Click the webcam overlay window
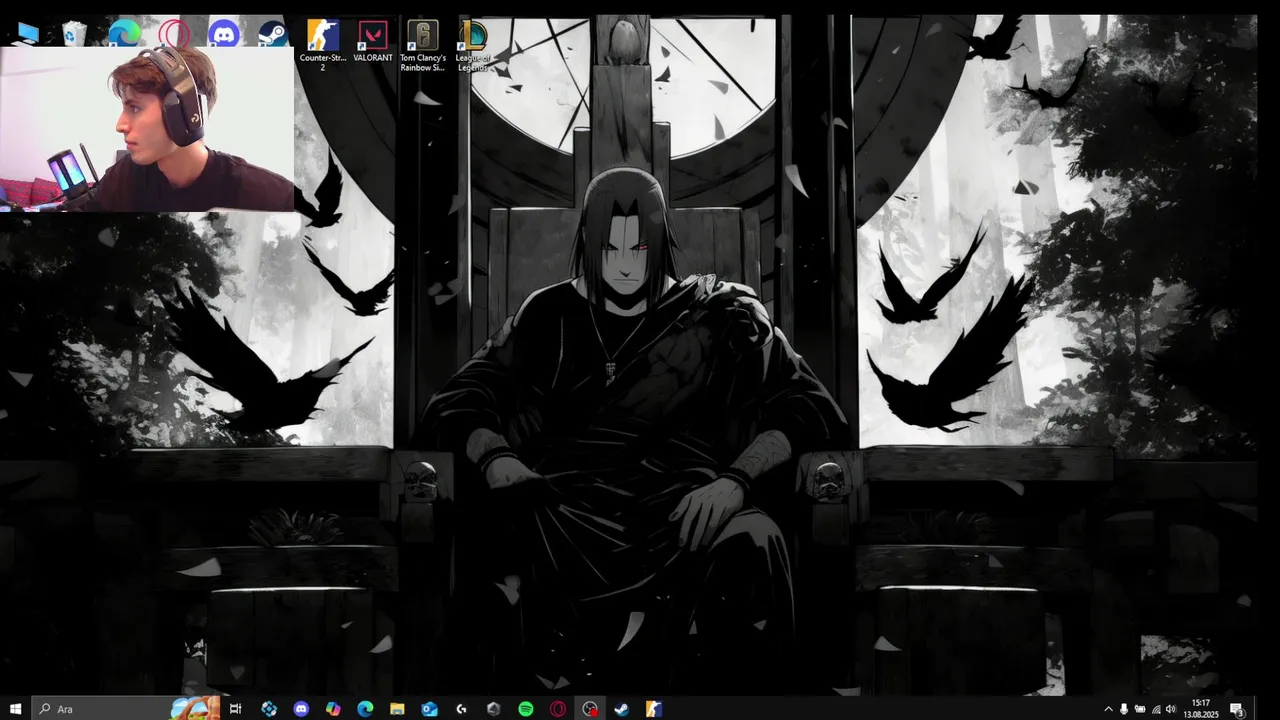Image resolution: width=1280 pixels, height=720 pixels. 147,129
